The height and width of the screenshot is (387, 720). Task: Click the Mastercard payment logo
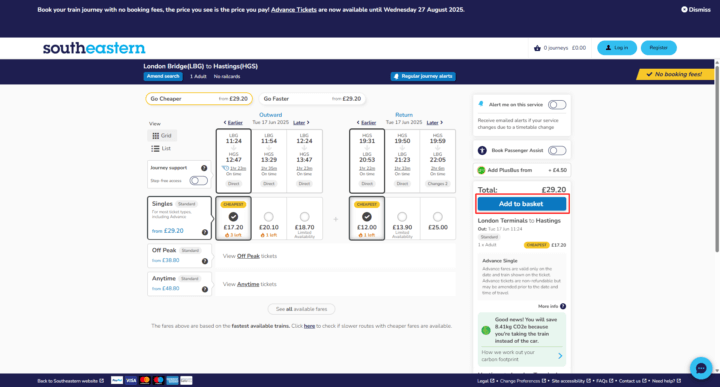click(x=145, y=380)
